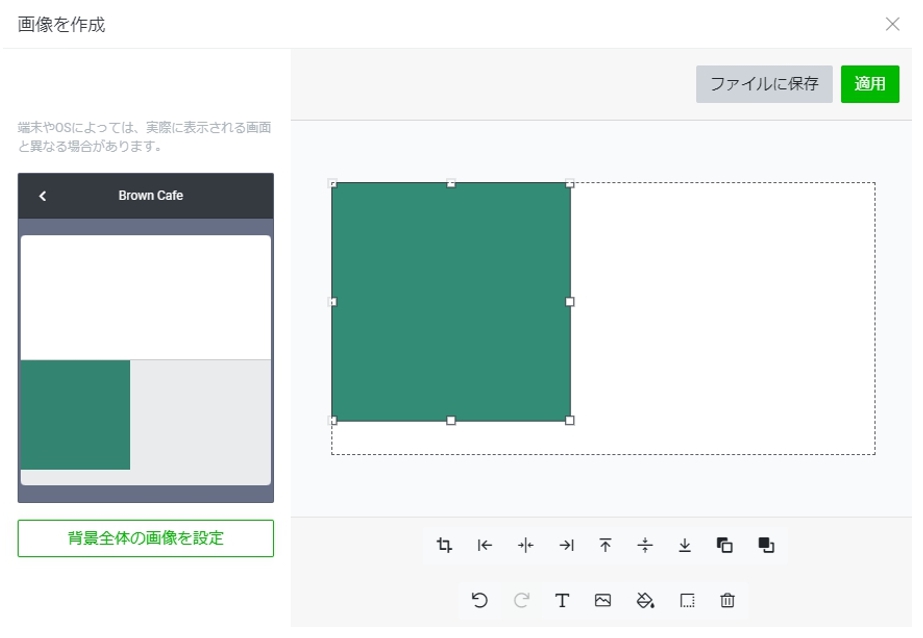This screenshot has width=923, height=638.
Task: Align object to top edge
Action: tap(605, 545)
